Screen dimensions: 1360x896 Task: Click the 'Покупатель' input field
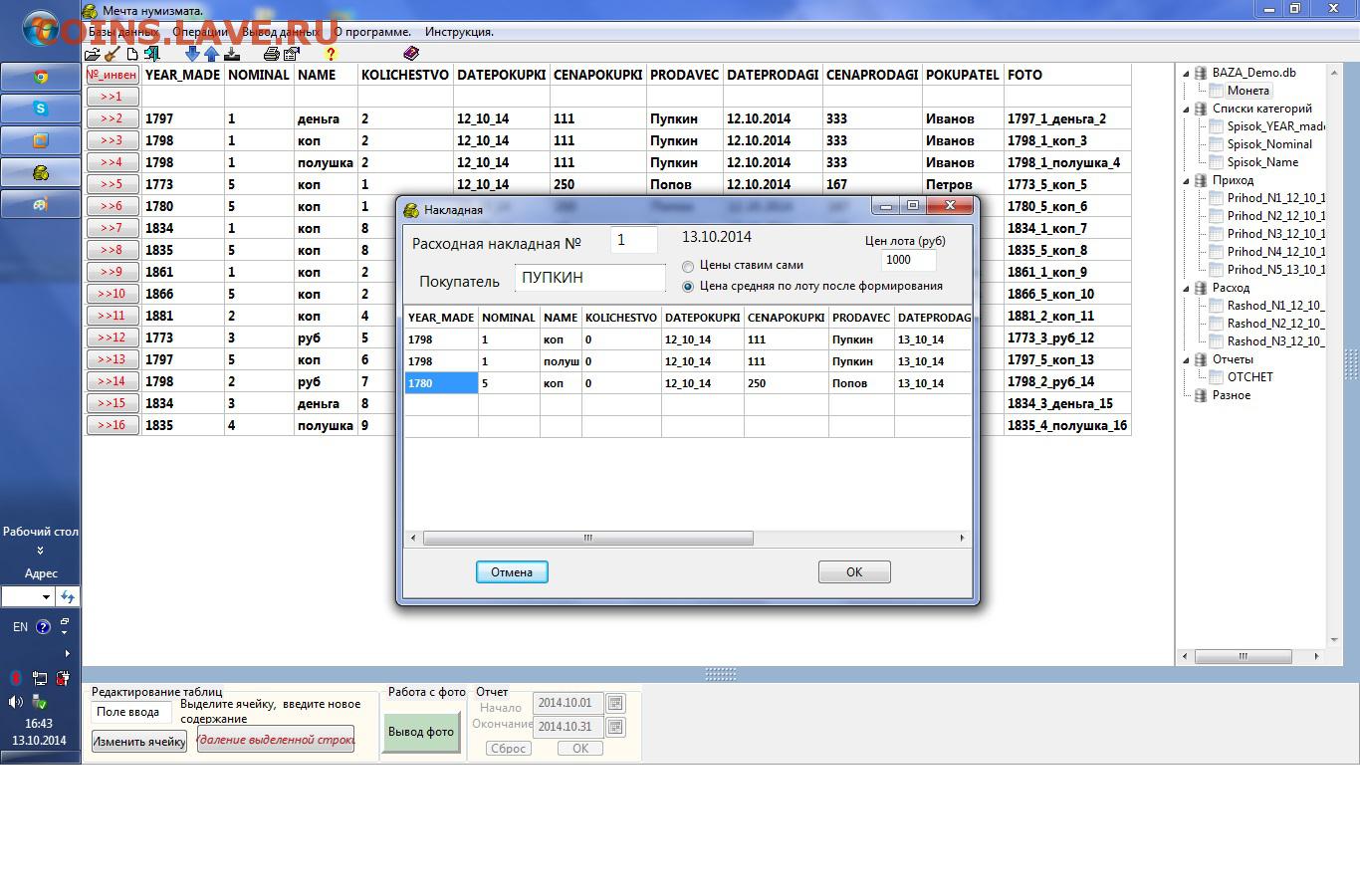click(x=589, y=279)
